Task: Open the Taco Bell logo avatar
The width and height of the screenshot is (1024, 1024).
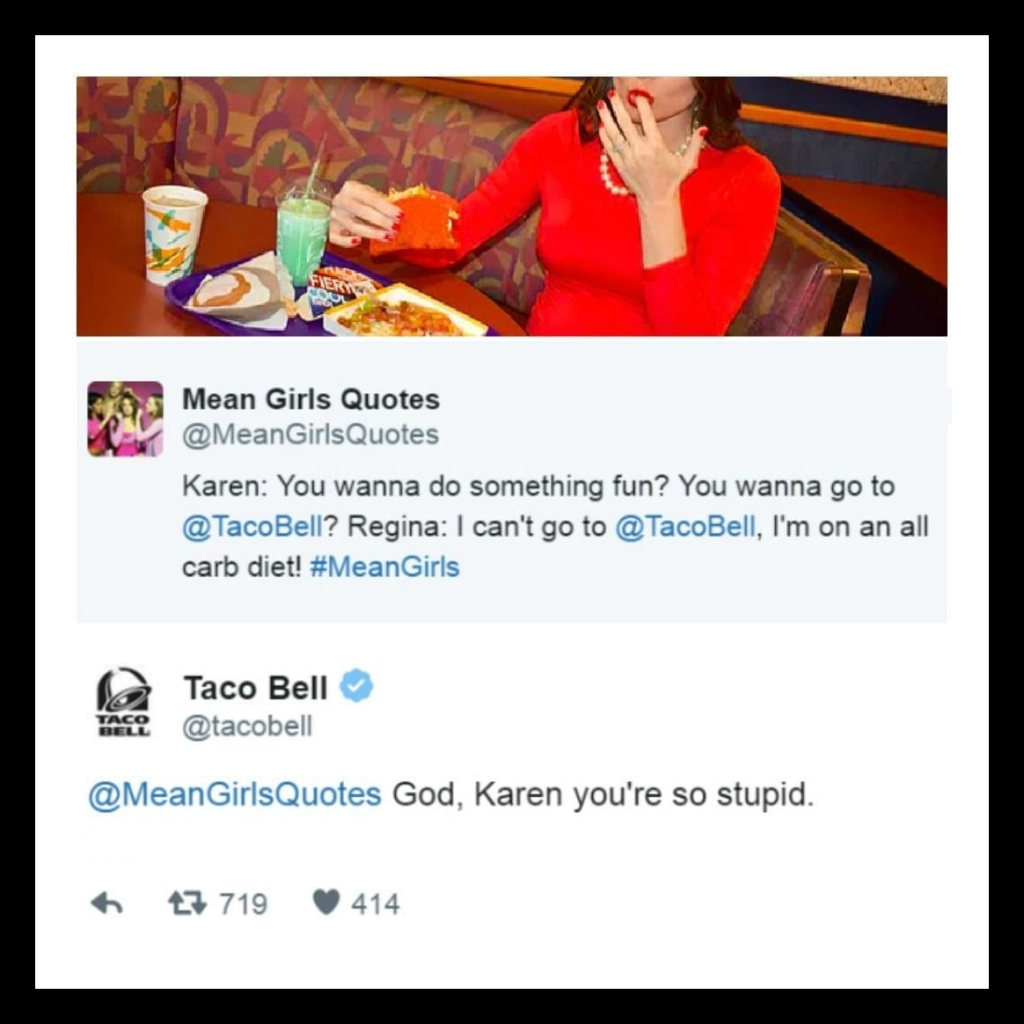Action: click(124, 702)
